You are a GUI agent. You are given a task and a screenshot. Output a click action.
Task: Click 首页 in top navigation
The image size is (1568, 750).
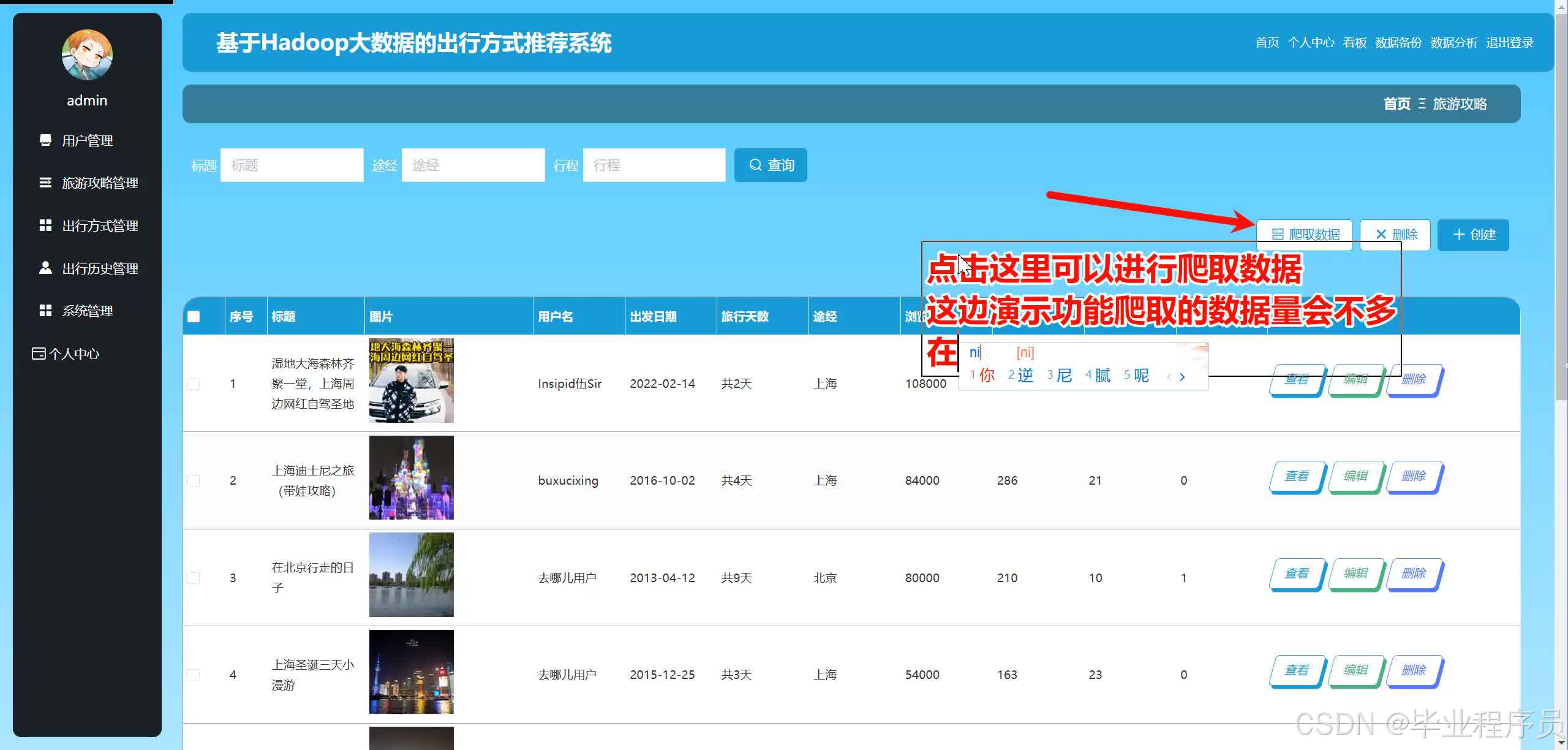(x=1267, y=42)
